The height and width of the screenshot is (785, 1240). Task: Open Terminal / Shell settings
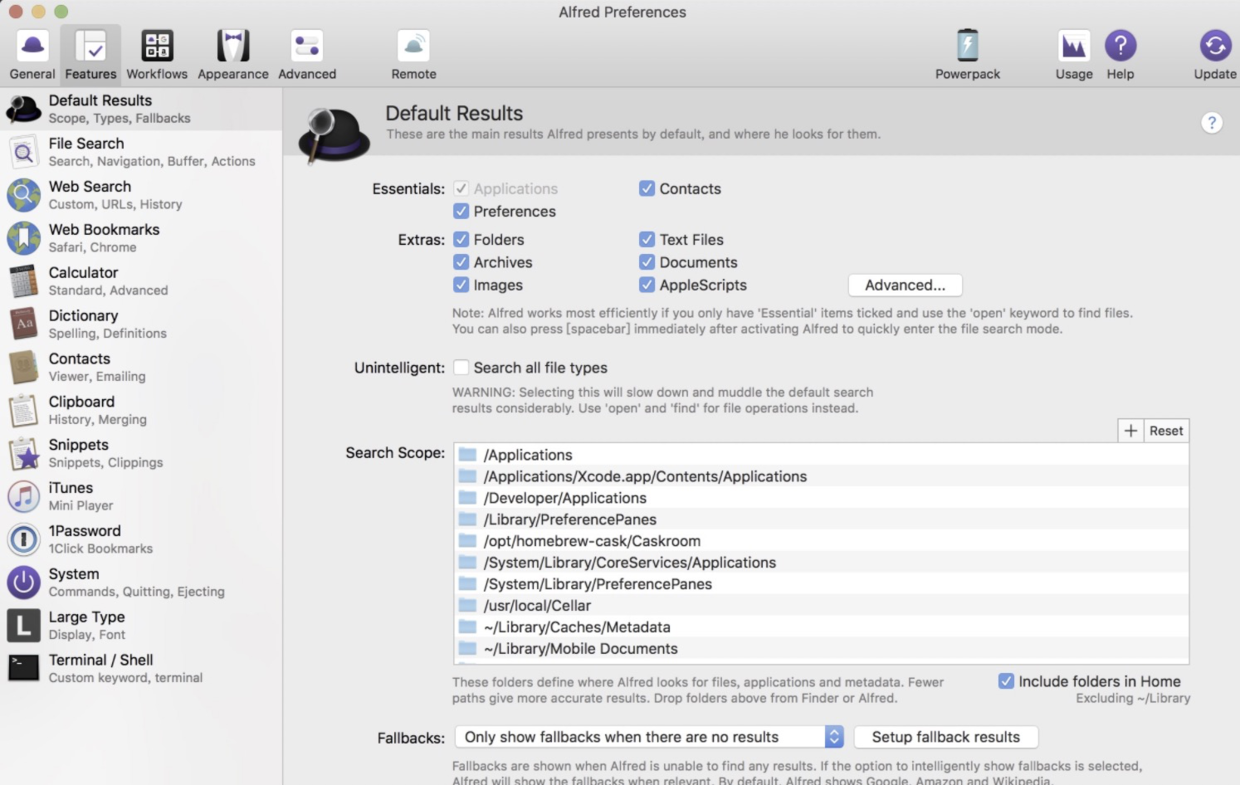141,668
